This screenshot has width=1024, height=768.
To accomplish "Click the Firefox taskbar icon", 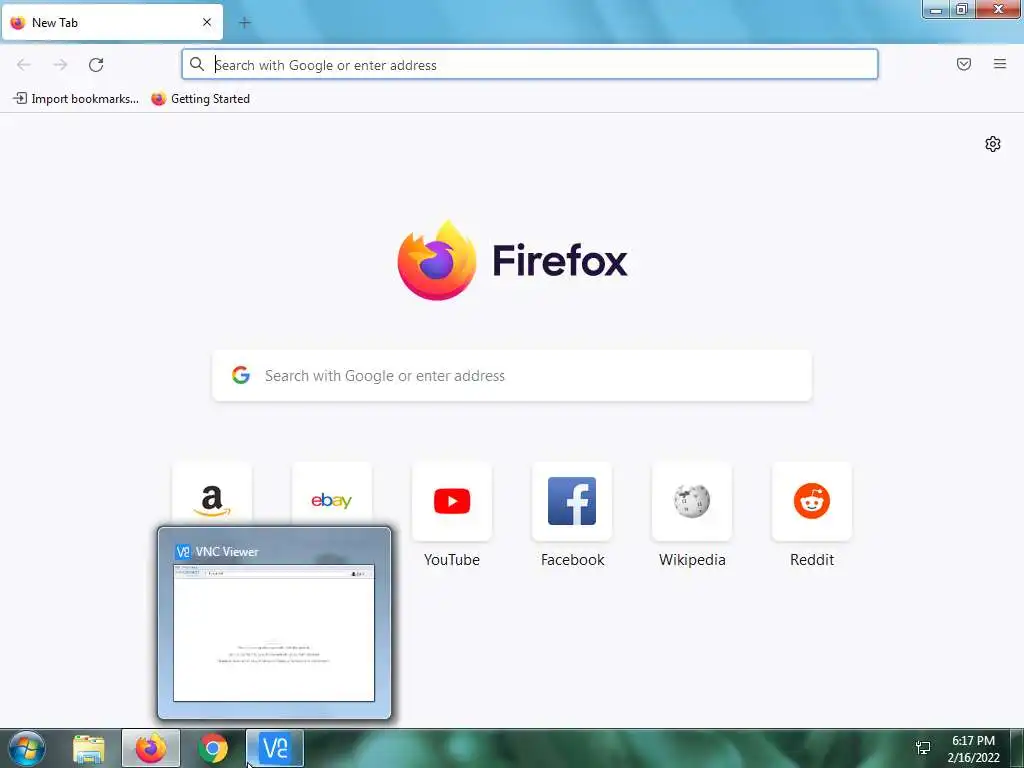I will [151, 748].
